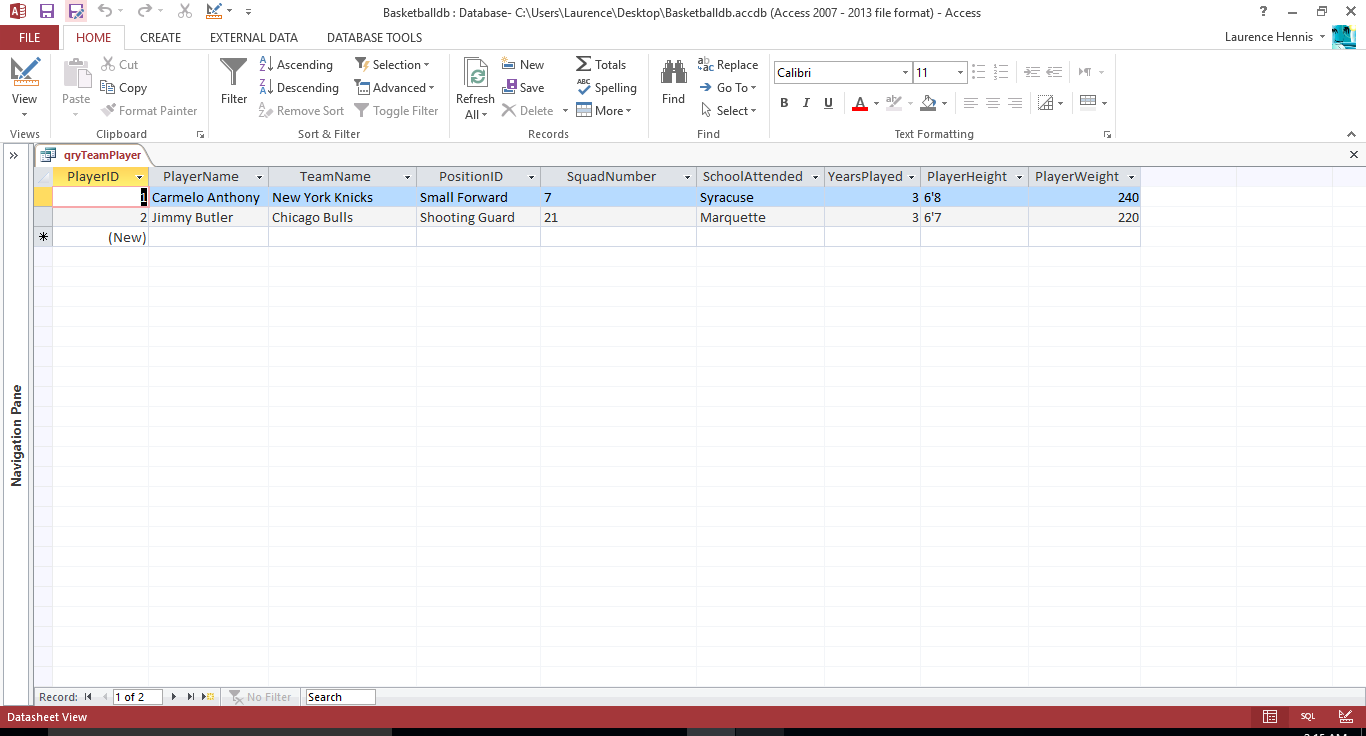Click the Copy command in the Clipboard group
The image size is (1366, 736).
click(x=124, y=88)
